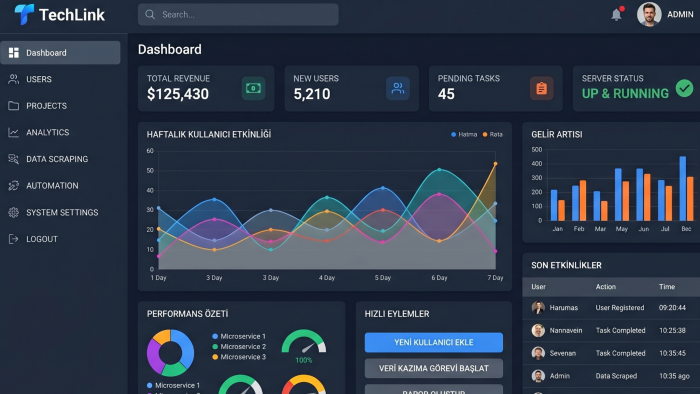
Task: Select Dashboard in the sidebar
Action: tap(60, 53)
